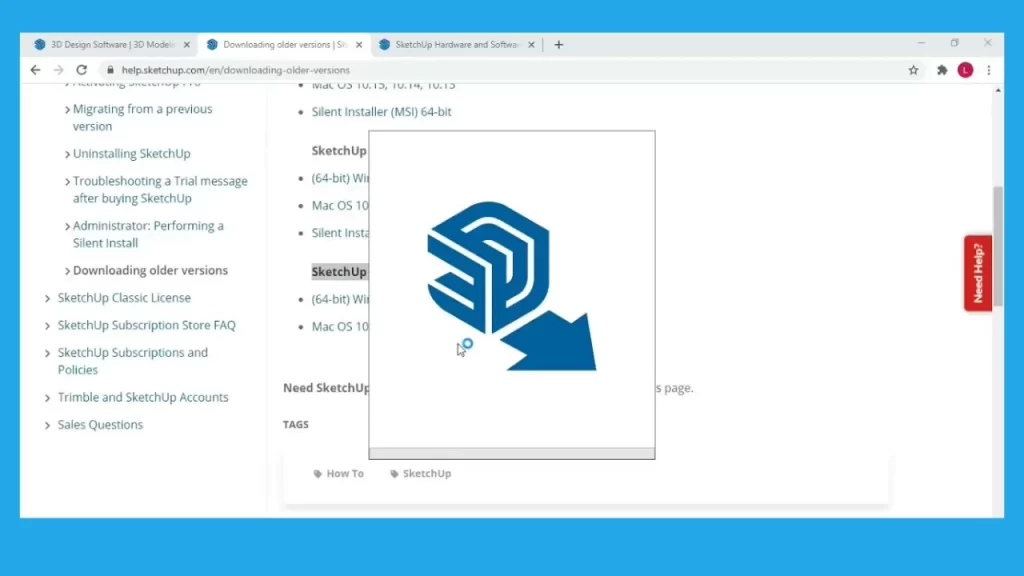Close the Downloading older versions tab
The image size is (1024, 576).
pos(359,44)
